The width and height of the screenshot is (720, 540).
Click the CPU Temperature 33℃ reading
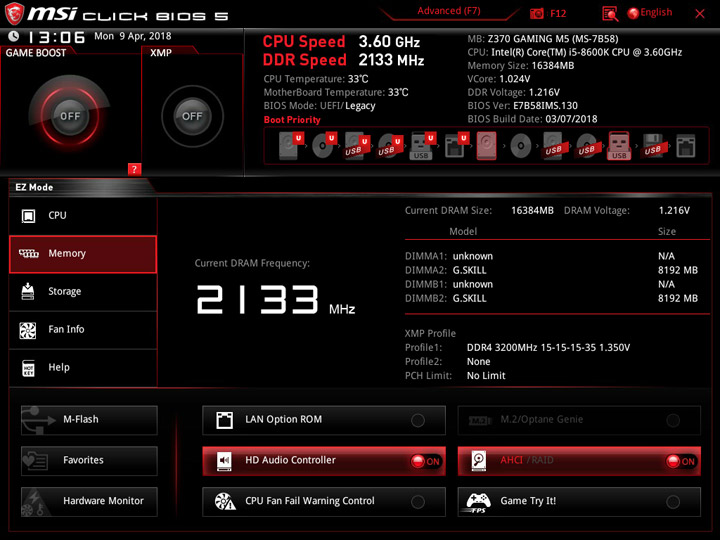tap(316, 79)
